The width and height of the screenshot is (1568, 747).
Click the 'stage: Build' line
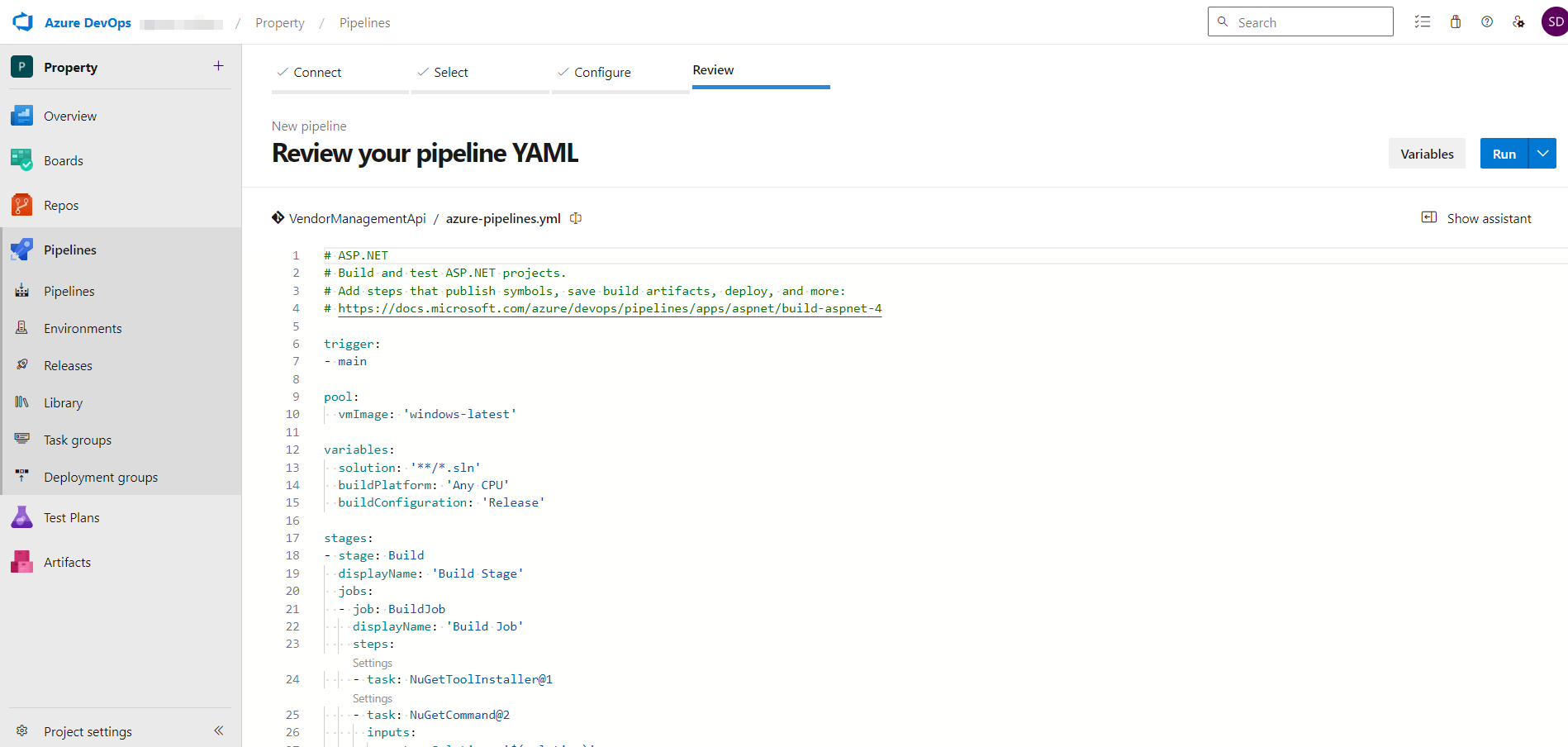pyautogui.click(x=374, y=555)
